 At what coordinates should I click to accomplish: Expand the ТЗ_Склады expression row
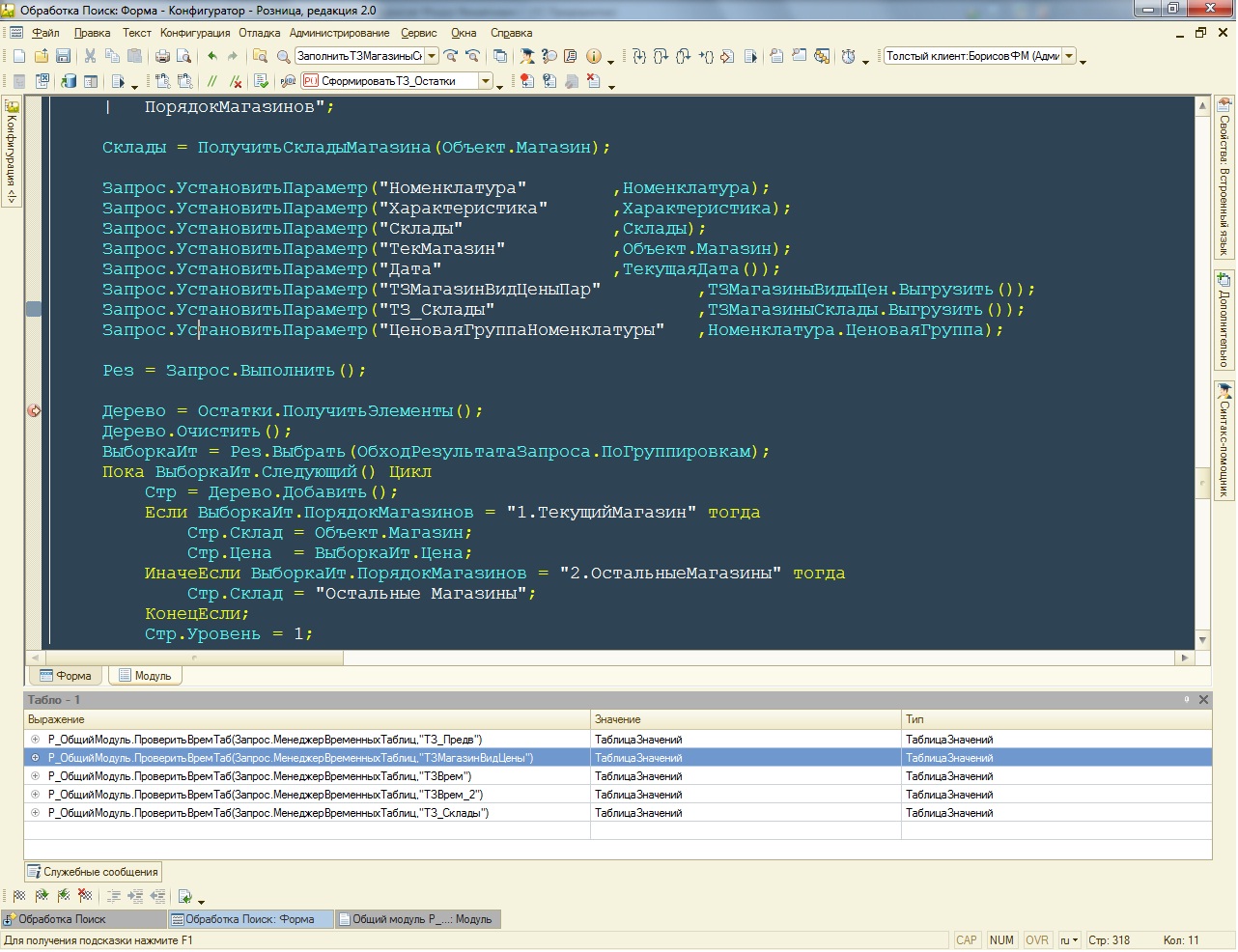pyautogui.click(x=35, y=813)
